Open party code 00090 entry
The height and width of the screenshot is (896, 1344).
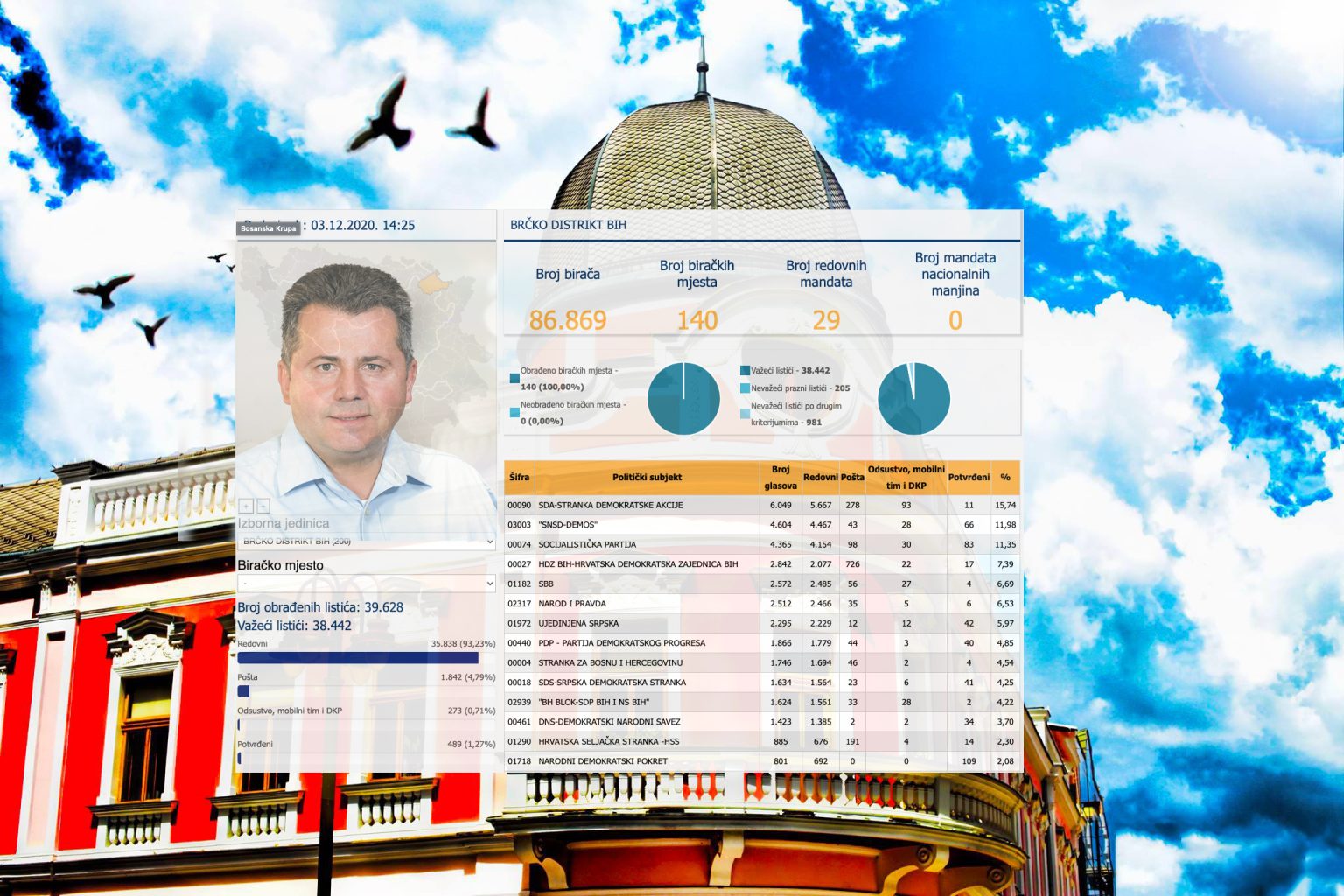(518, 505)
